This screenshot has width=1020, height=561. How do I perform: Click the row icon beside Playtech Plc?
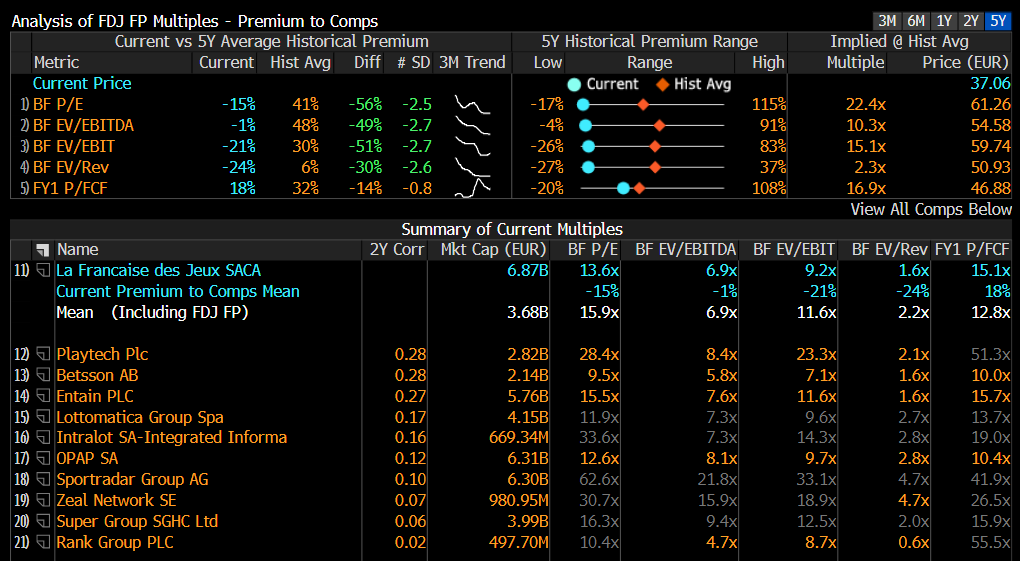[x=43, y=354]
